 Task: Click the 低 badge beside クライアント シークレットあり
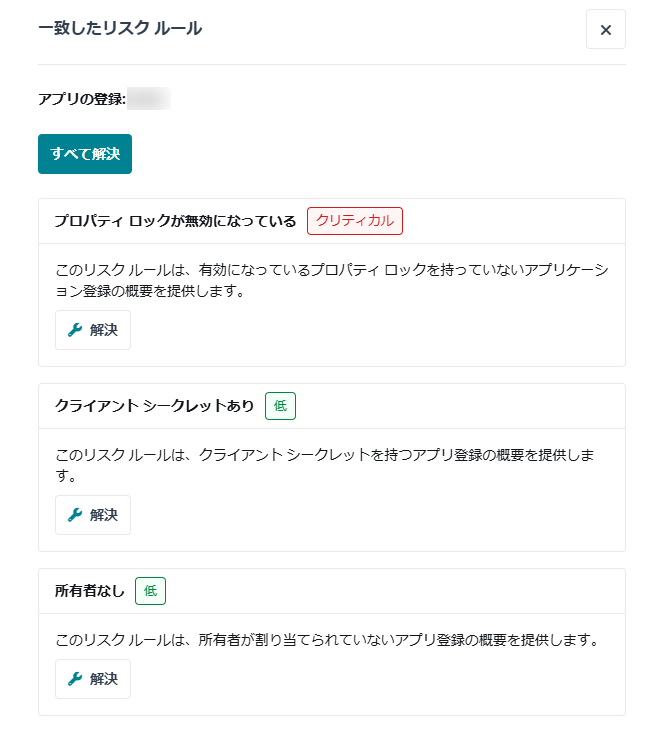(x=280, y=406)
